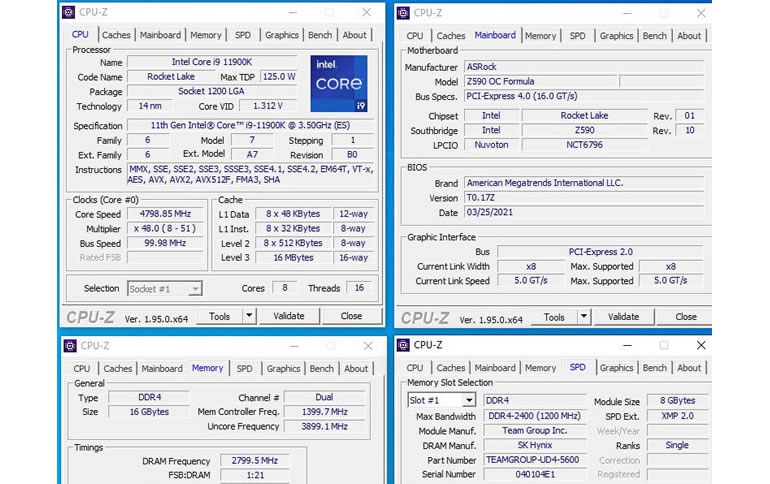
Task: Click the 03/25/2021 BIOS date field
Action: (x=584, y=213)
